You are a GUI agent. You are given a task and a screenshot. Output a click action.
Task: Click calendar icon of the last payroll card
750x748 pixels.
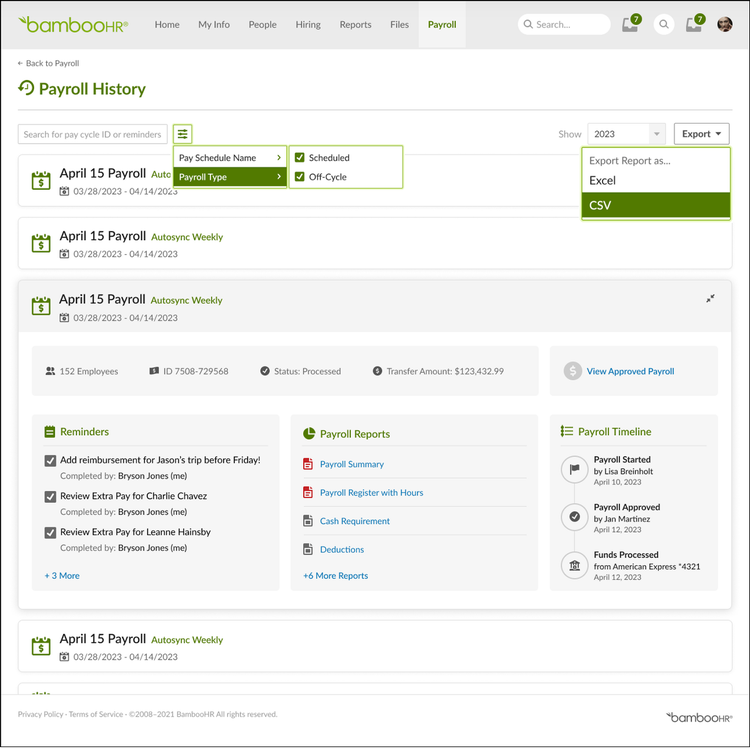coord(41,646)
